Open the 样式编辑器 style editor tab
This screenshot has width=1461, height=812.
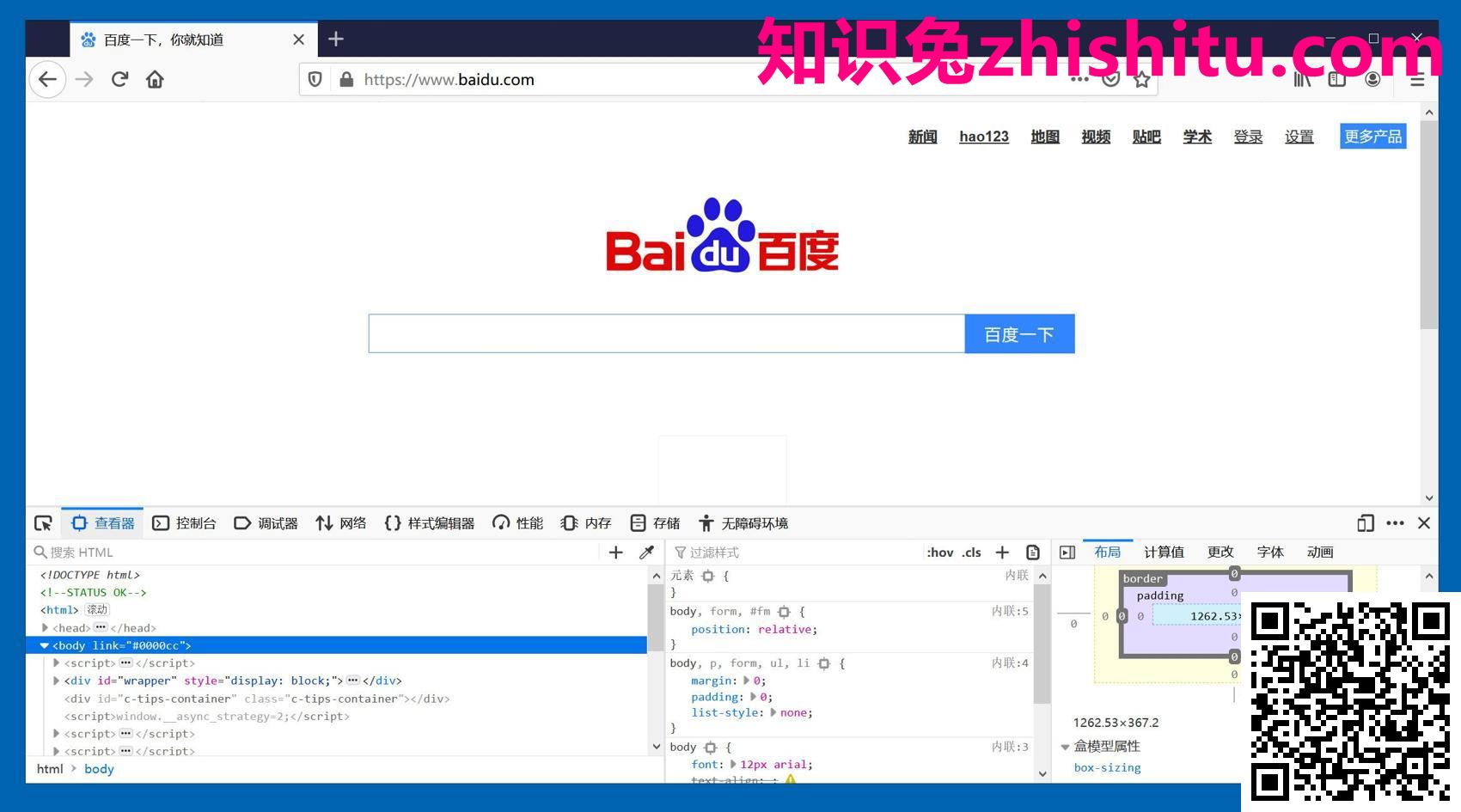[x=430, y=523]
